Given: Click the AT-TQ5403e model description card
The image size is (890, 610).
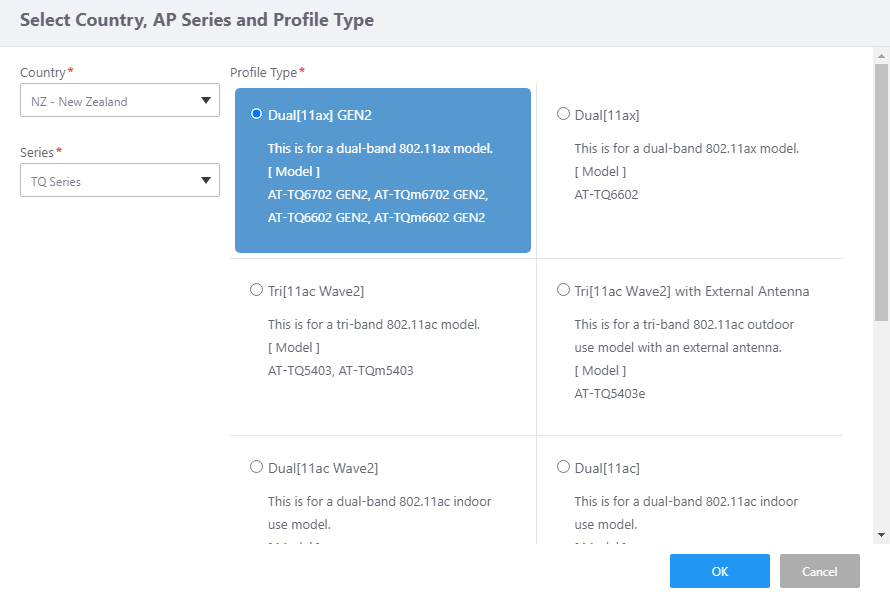Looking at the screenshot, I should [609, 394].
